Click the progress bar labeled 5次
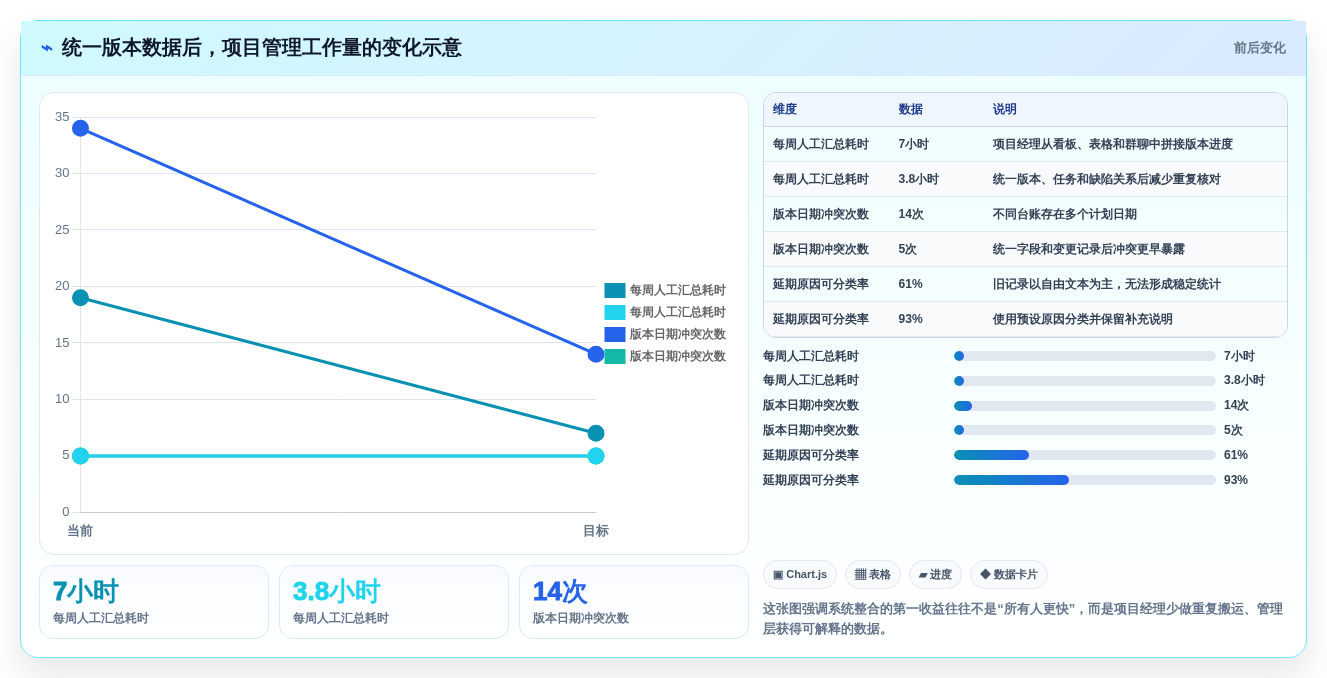The width and height of the screenshot is (1327, 678). pyautogui.click(x=1085, y=430)
